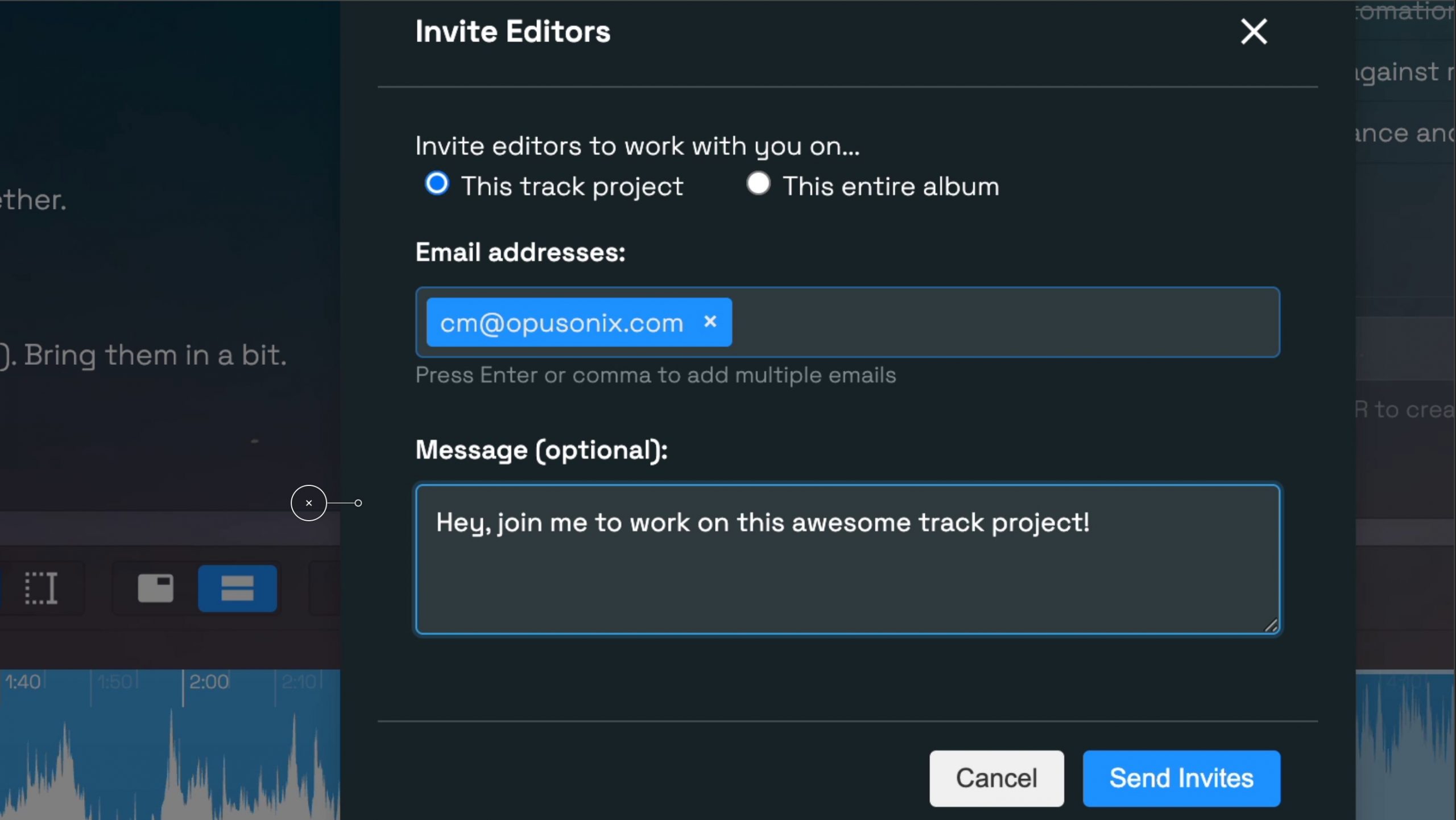The image size is (1456, 820).
Task: Select the This track project radio
Action: pos(437,184)
